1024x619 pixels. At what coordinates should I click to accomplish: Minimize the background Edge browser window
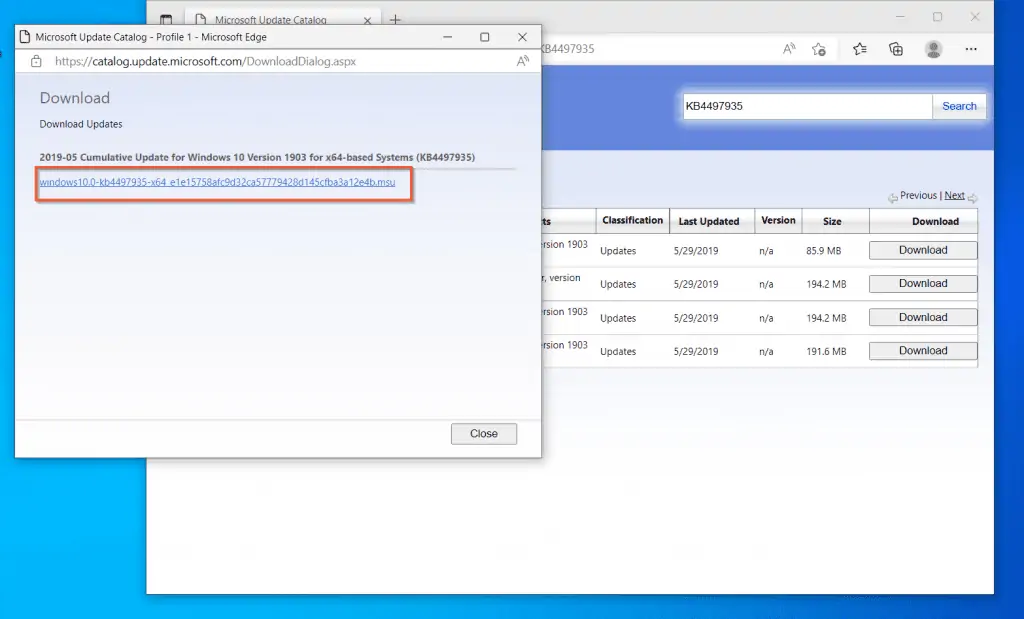901,17
